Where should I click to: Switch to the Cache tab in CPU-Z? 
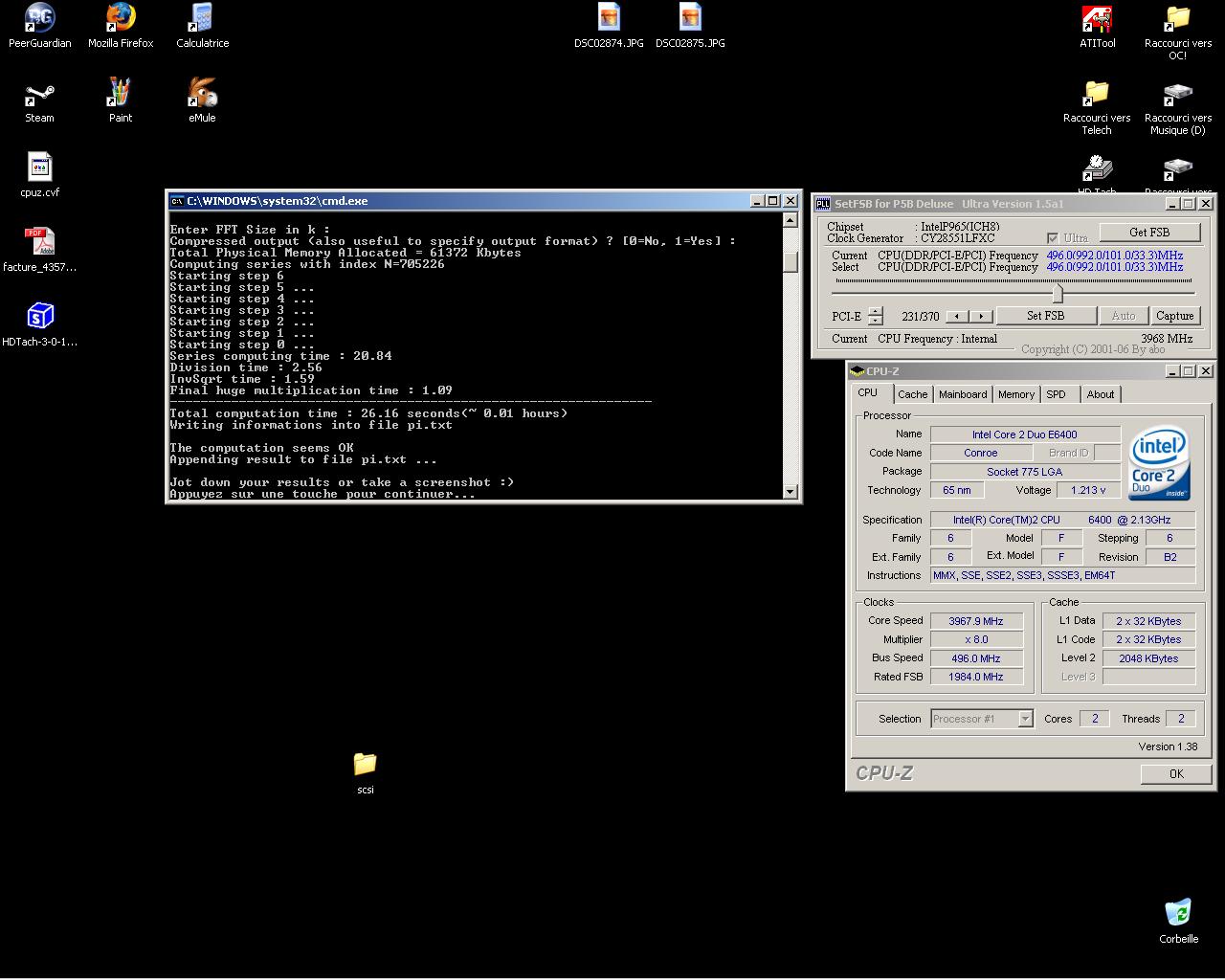[912, 394]
